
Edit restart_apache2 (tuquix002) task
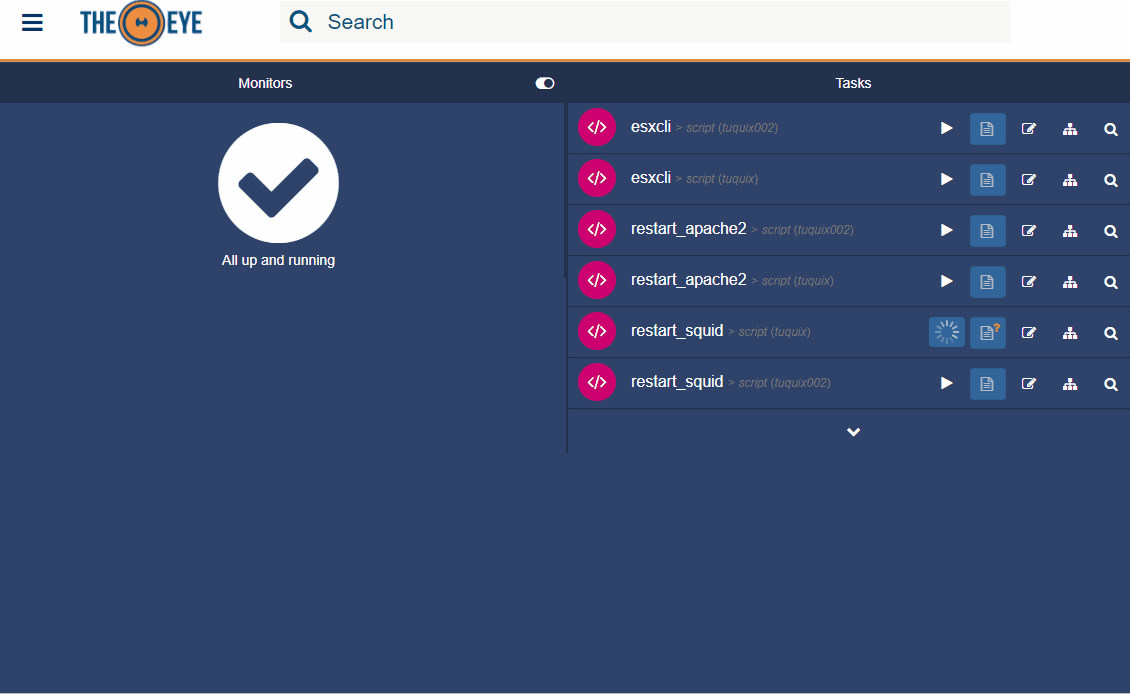click(x=1028, y=231)
